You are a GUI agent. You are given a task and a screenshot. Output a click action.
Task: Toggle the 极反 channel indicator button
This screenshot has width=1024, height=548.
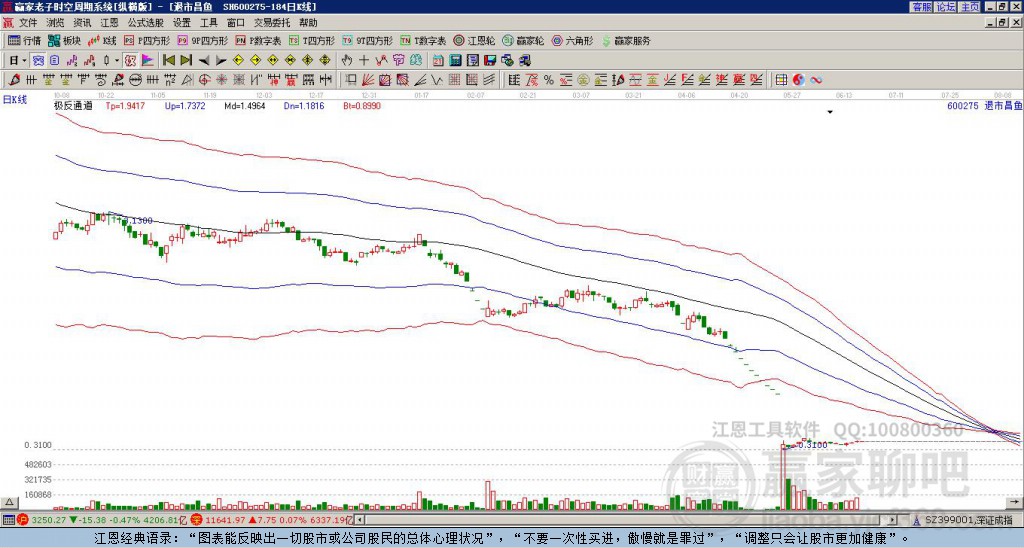(x=130, y=61)
